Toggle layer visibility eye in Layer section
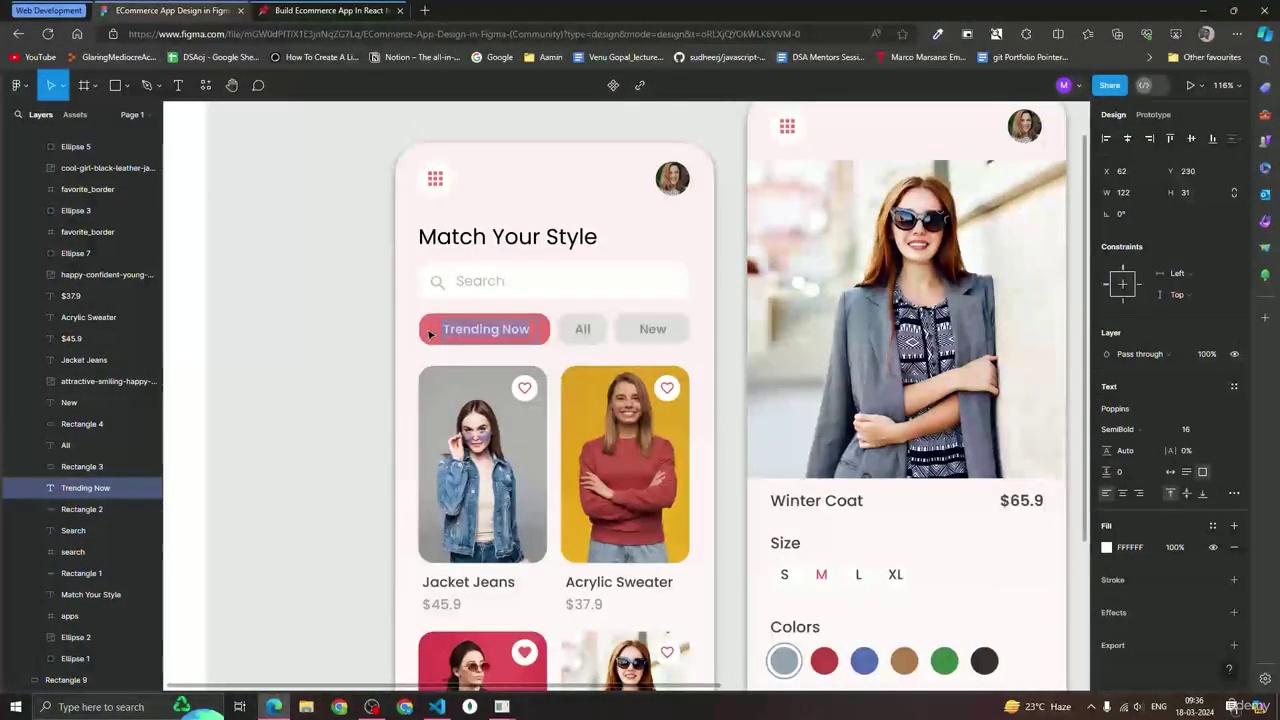This screenshot has width=1280, height=720. tap(1234, 354)
